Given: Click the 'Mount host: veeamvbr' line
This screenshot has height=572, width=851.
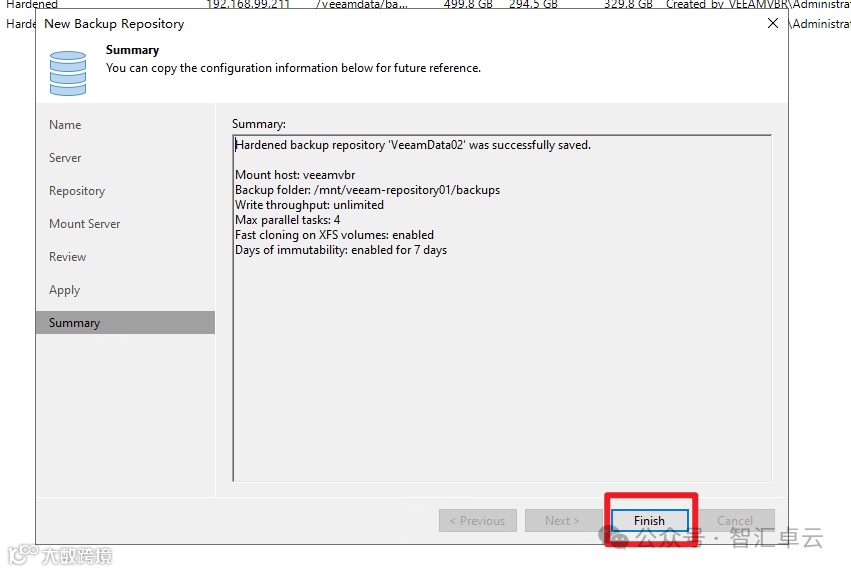Looking at the screenshot, I should 295,175.
